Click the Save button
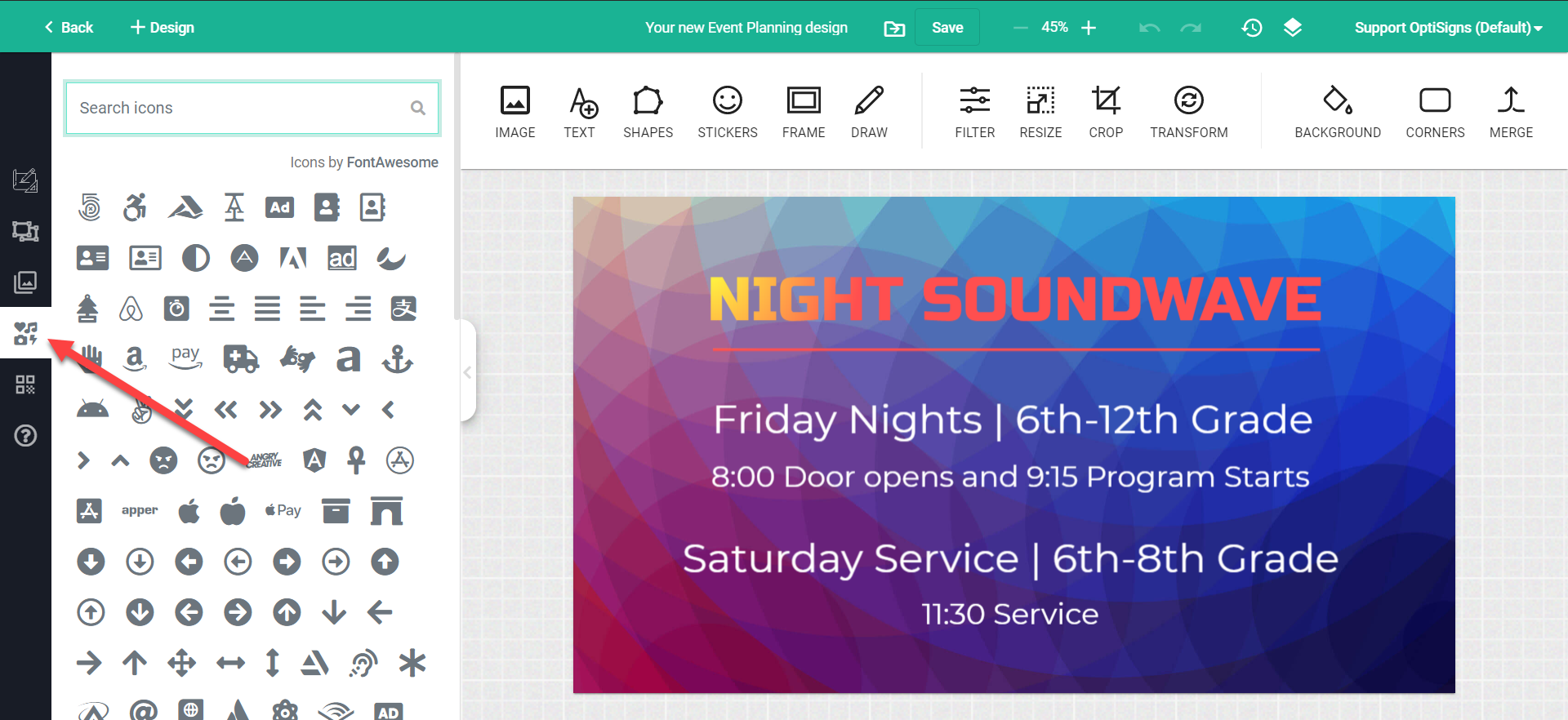Screen dimensions: 1568x720 [947, 27]
